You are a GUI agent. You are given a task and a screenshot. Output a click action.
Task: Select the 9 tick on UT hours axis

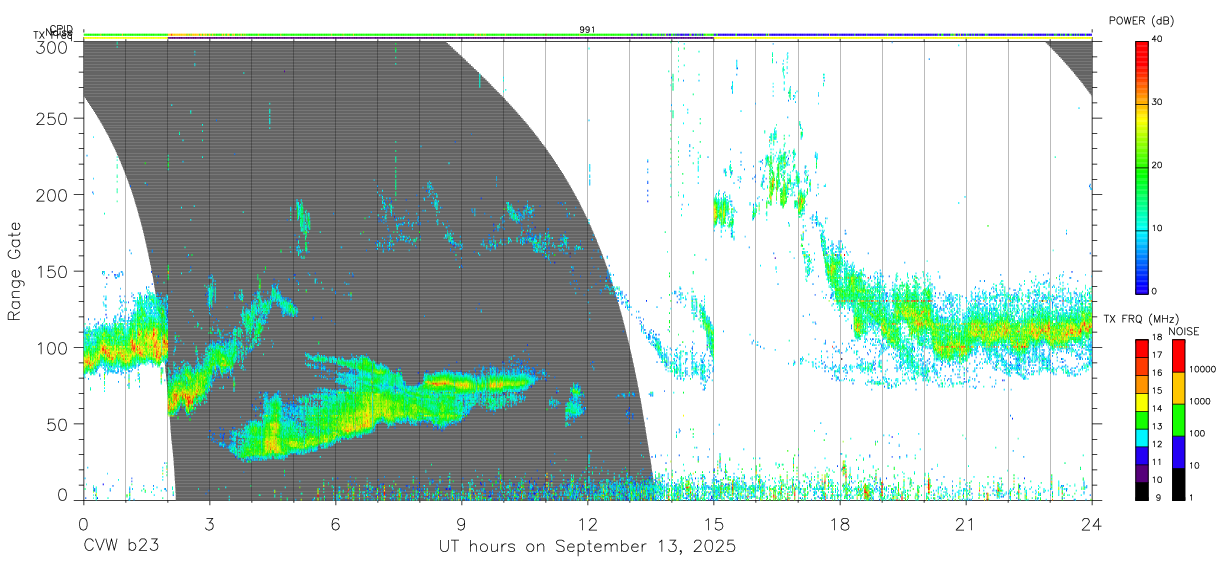[461, 524]
